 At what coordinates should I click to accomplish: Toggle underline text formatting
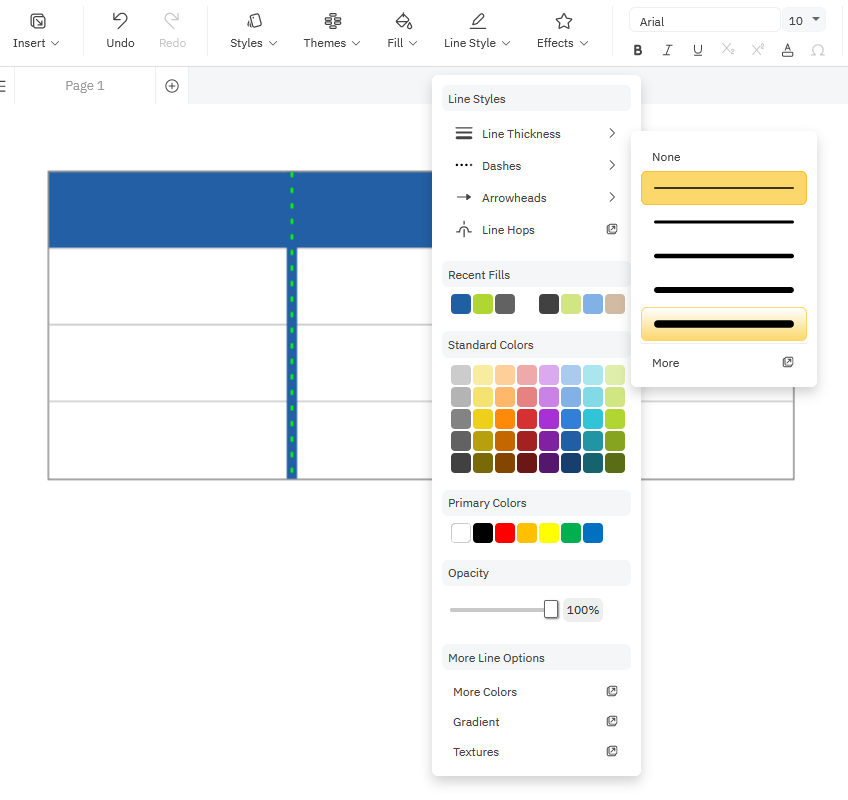697,50
